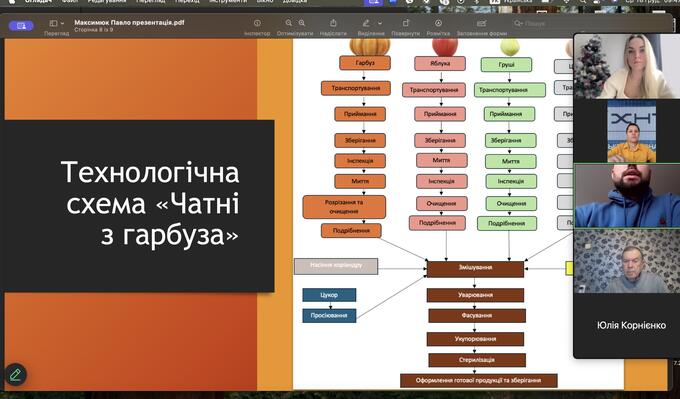
Task: Toggle the purple screen sharing indicator
Action: point(21,26)
